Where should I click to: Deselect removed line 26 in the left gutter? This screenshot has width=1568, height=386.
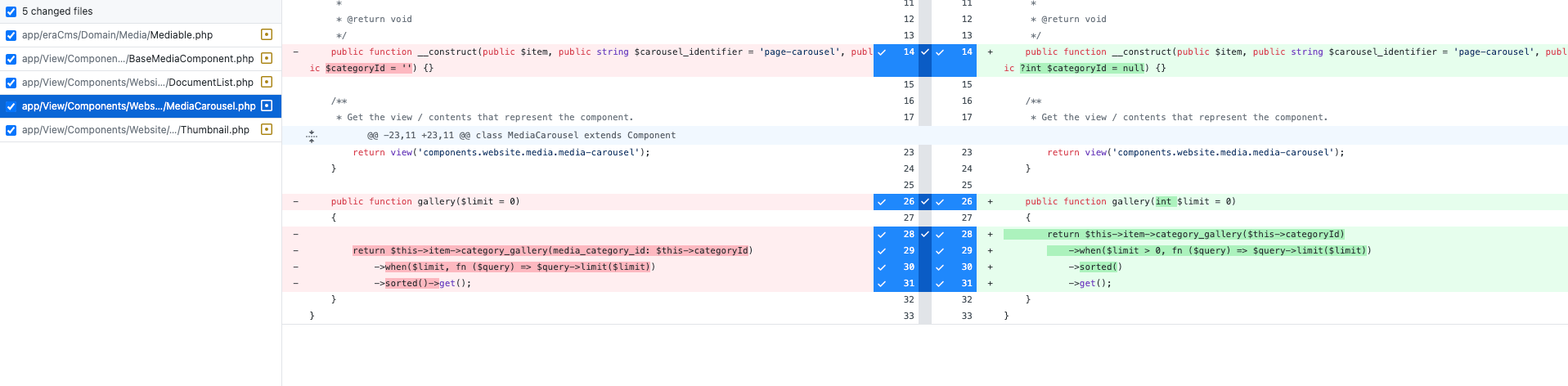pyautogui.click(x=896, y=202)
